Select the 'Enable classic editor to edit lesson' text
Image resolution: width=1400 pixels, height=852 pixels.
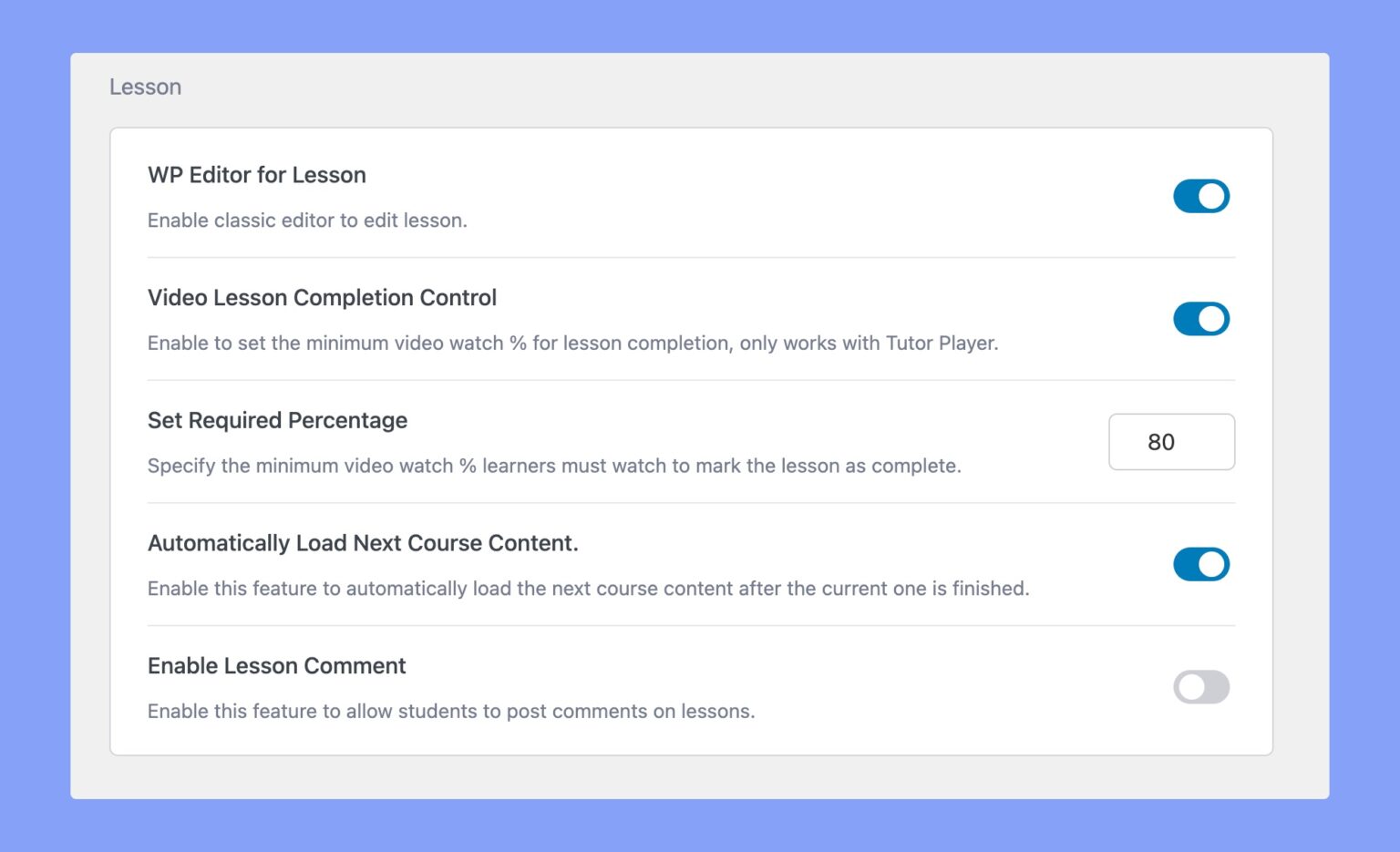click(307, 221)
